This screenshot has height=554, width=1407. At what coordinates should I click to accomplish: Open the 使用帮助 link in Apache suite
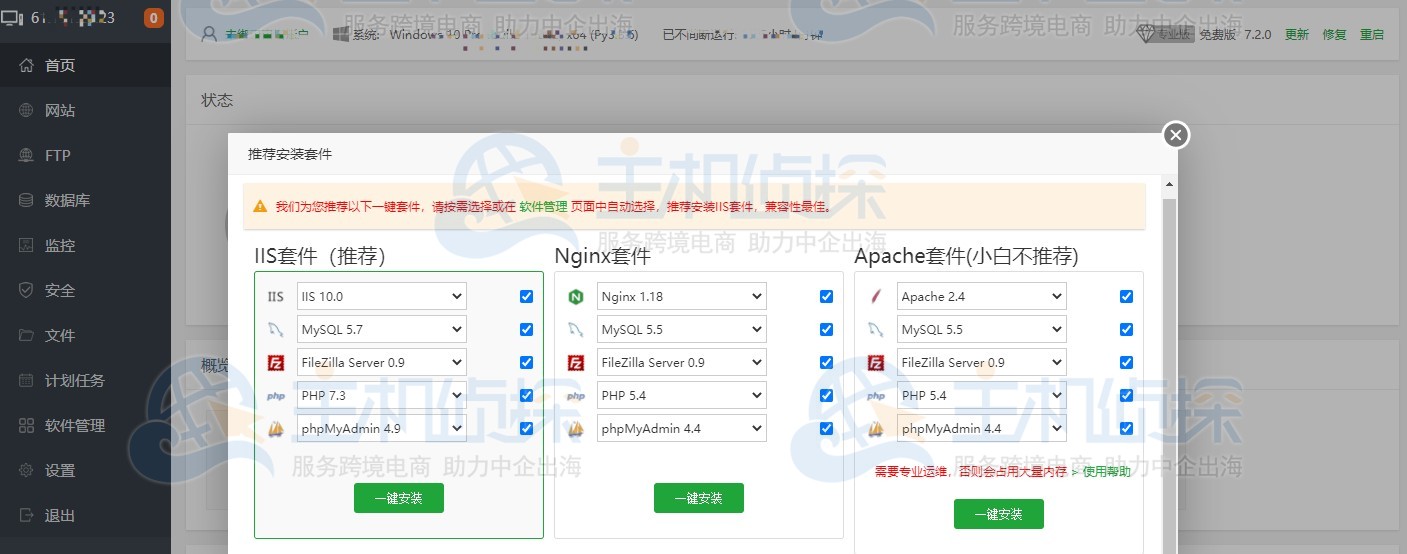coord(1107,471)
